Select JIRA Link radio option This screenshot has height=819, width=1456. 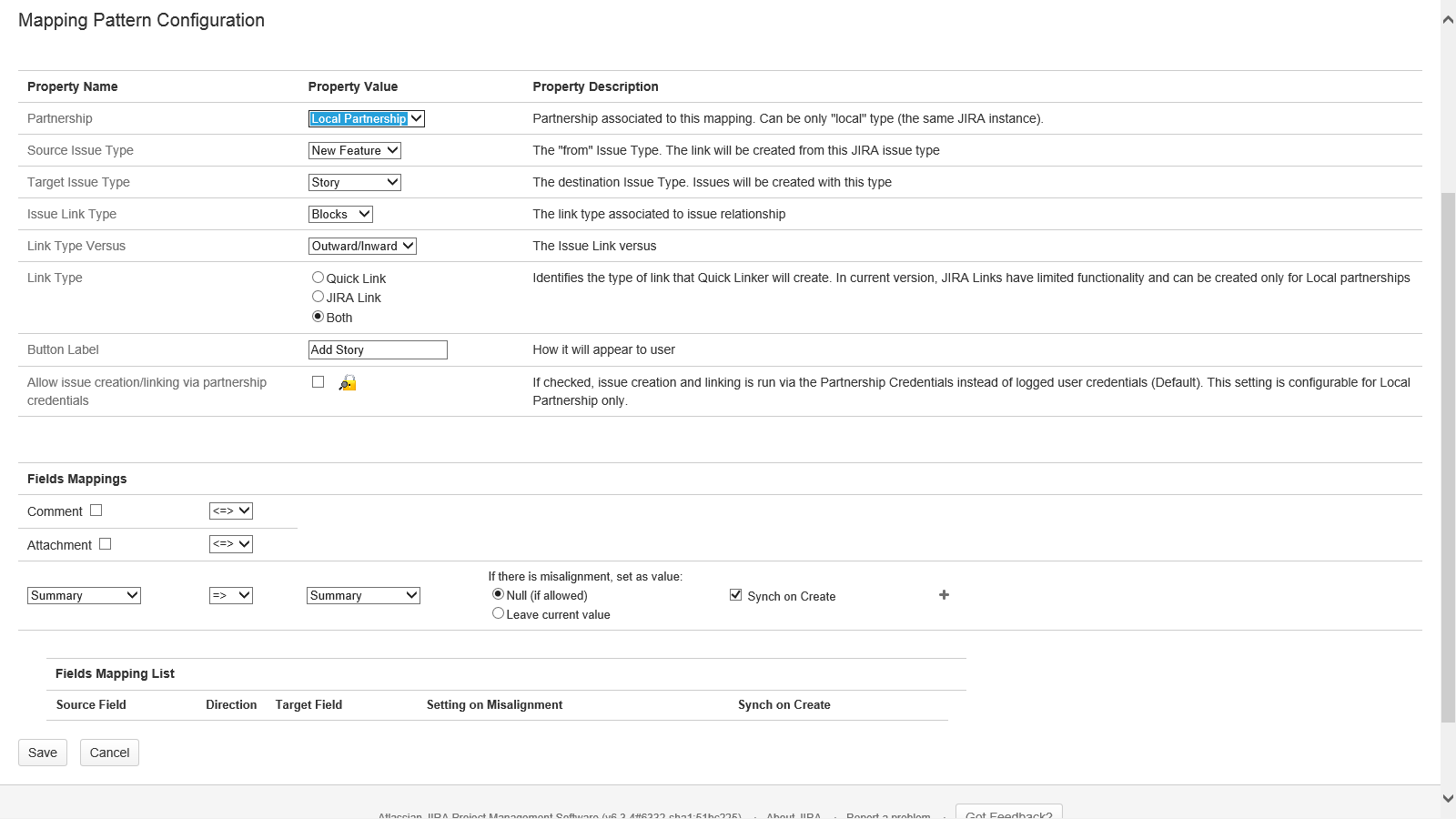[x=318, y=297]
